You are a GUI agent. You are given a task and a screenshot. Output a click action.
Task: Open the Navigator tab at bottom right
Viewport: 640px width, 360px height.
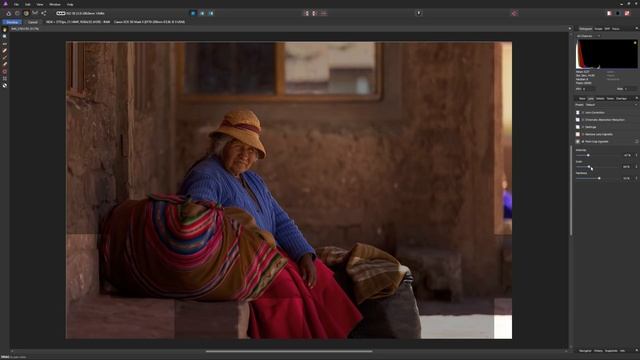click(585, 351)
